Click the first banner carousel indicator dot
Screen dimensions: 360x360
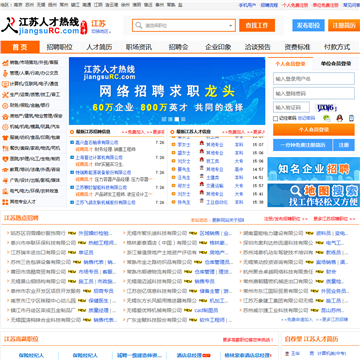pos(164,119)
